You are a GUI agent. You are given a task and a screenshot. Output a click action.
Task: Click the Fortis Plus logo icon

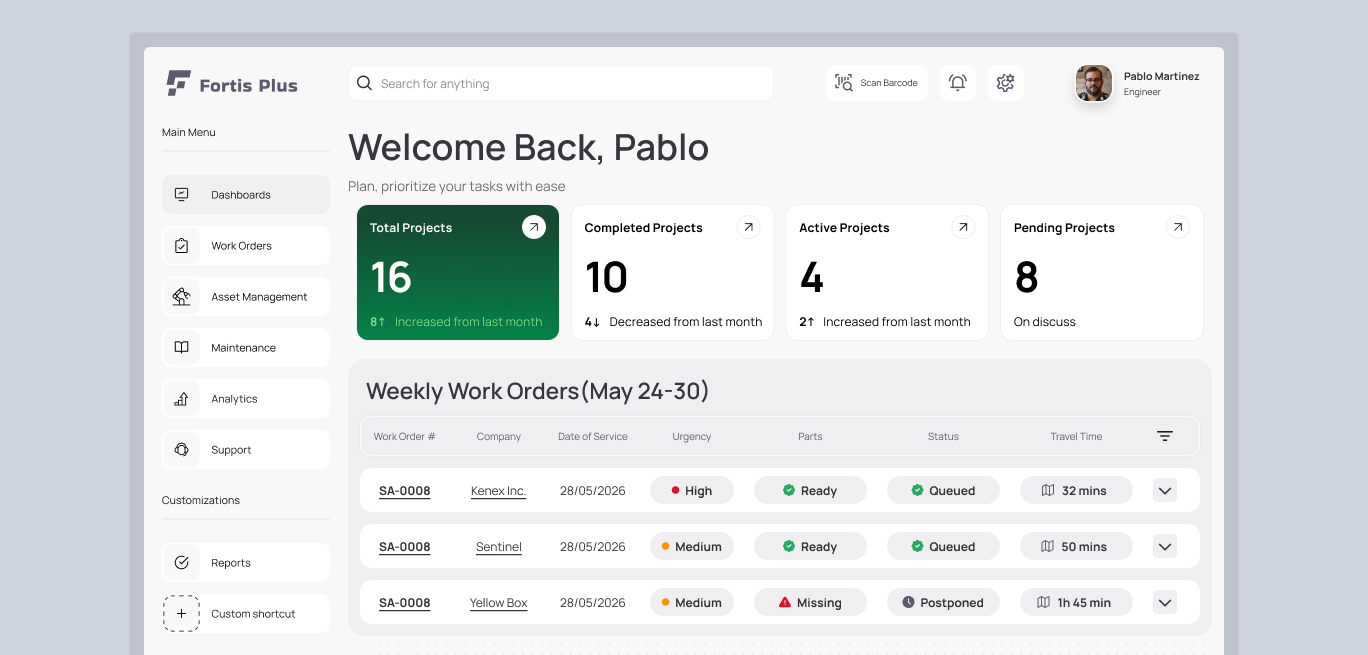tap(179, 84)
